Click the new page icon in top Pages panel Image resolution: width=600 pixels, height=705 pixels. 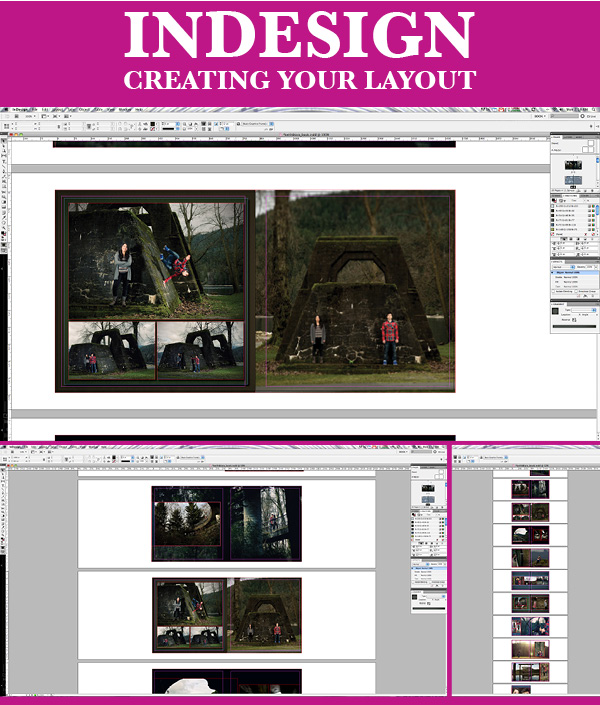(585, 191)
